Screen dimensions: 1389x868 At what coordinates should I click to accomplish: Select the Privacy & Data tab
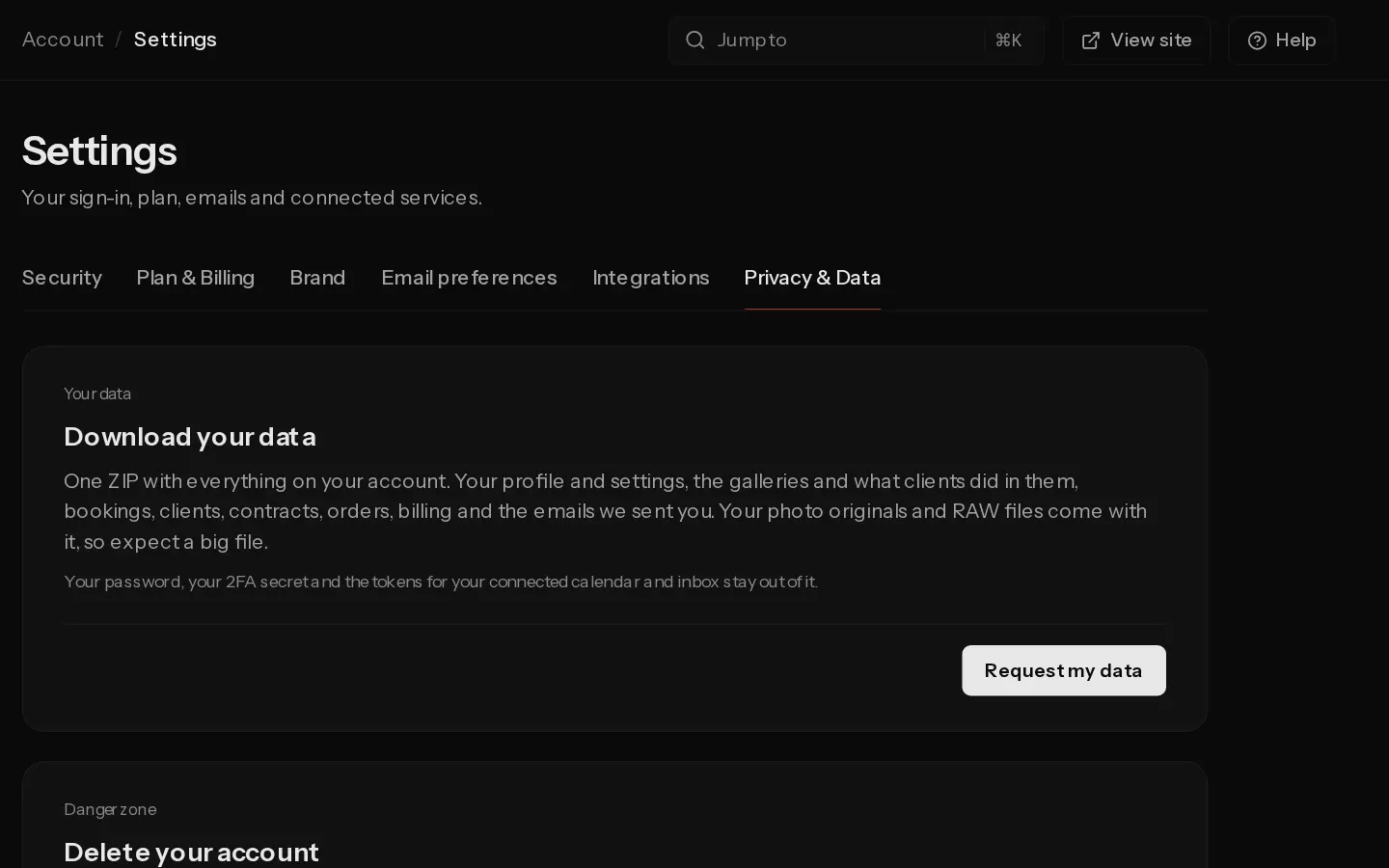click(x=812, y=278)
